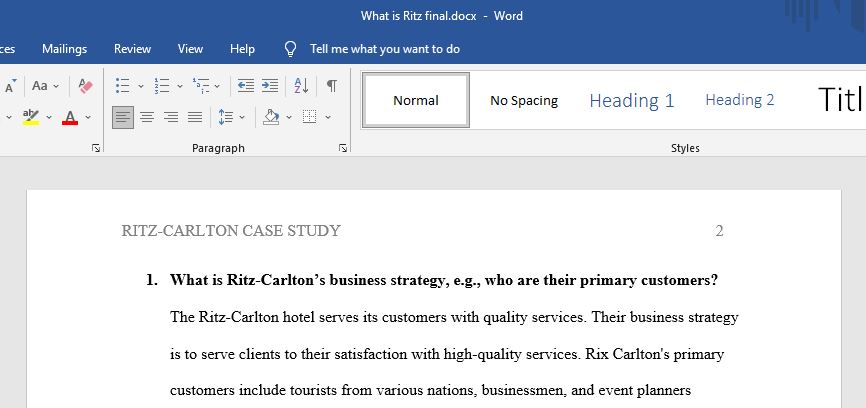Expand the Borders dropdown arrow
Screen dimensions: 866x408
[x=328, y=117]
